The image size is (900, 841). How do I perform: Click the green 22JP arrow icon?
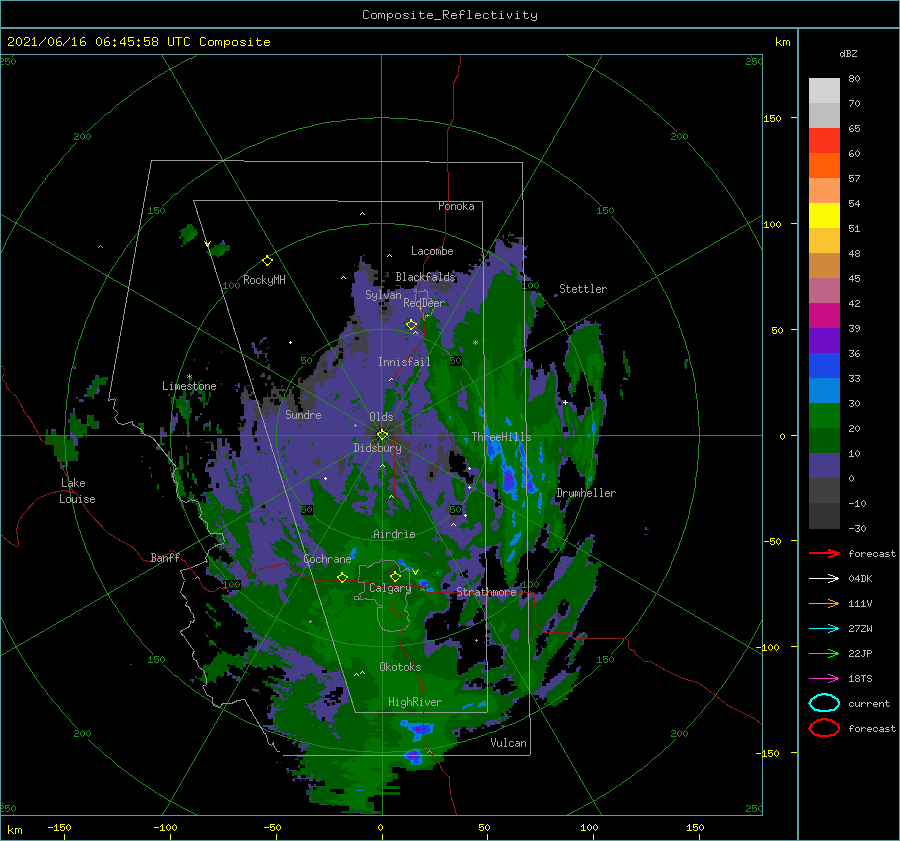[x=824, y=653]
